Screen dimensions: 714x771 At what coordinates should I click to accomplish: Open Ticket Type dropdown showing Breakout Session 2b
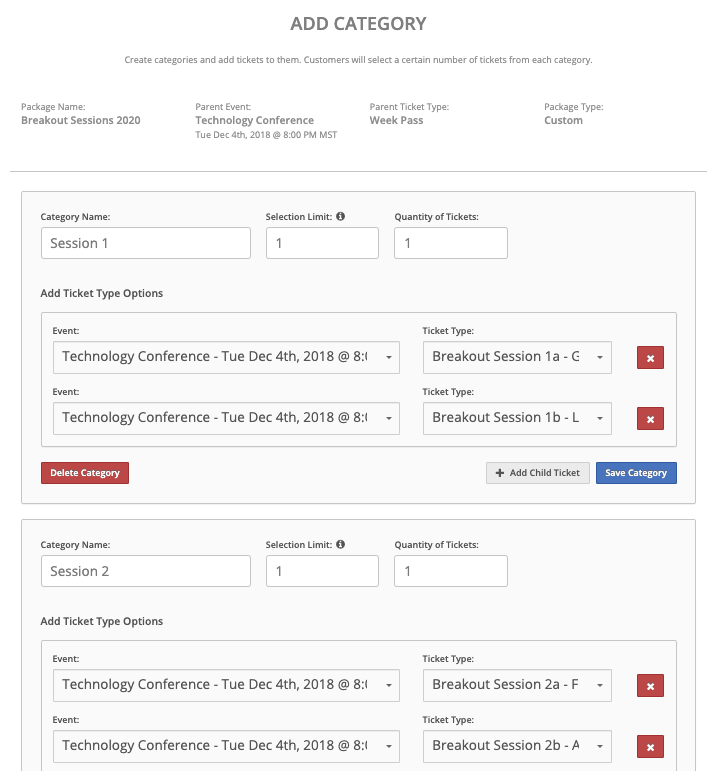517,746
